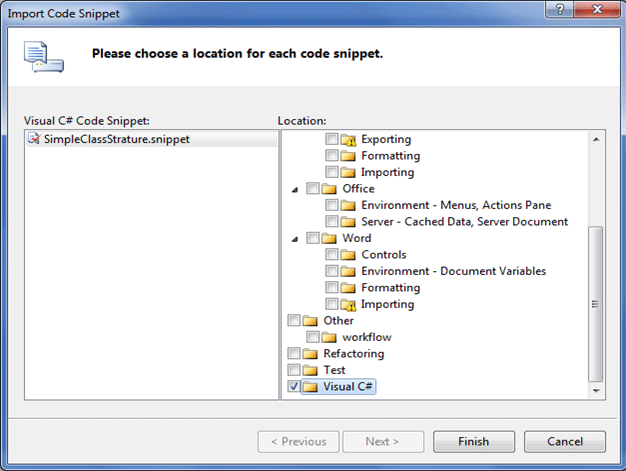Click the Visual C# folder icon
Screen dimensions: 626x471
(x=310, y=386)
